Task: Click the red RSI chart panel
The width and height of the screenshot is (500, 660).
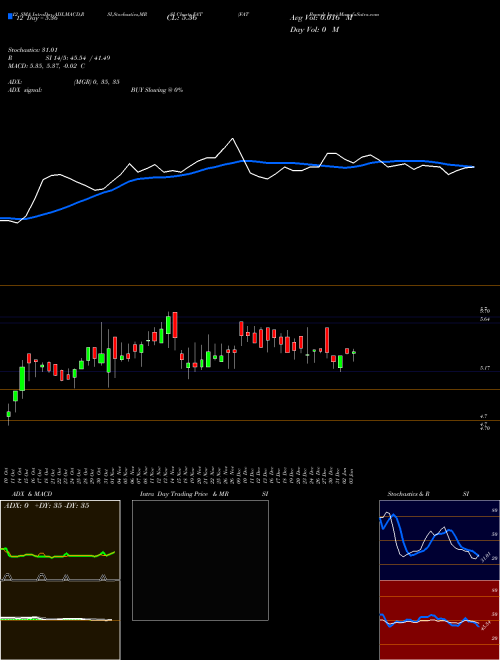Action: coord(439,620)
